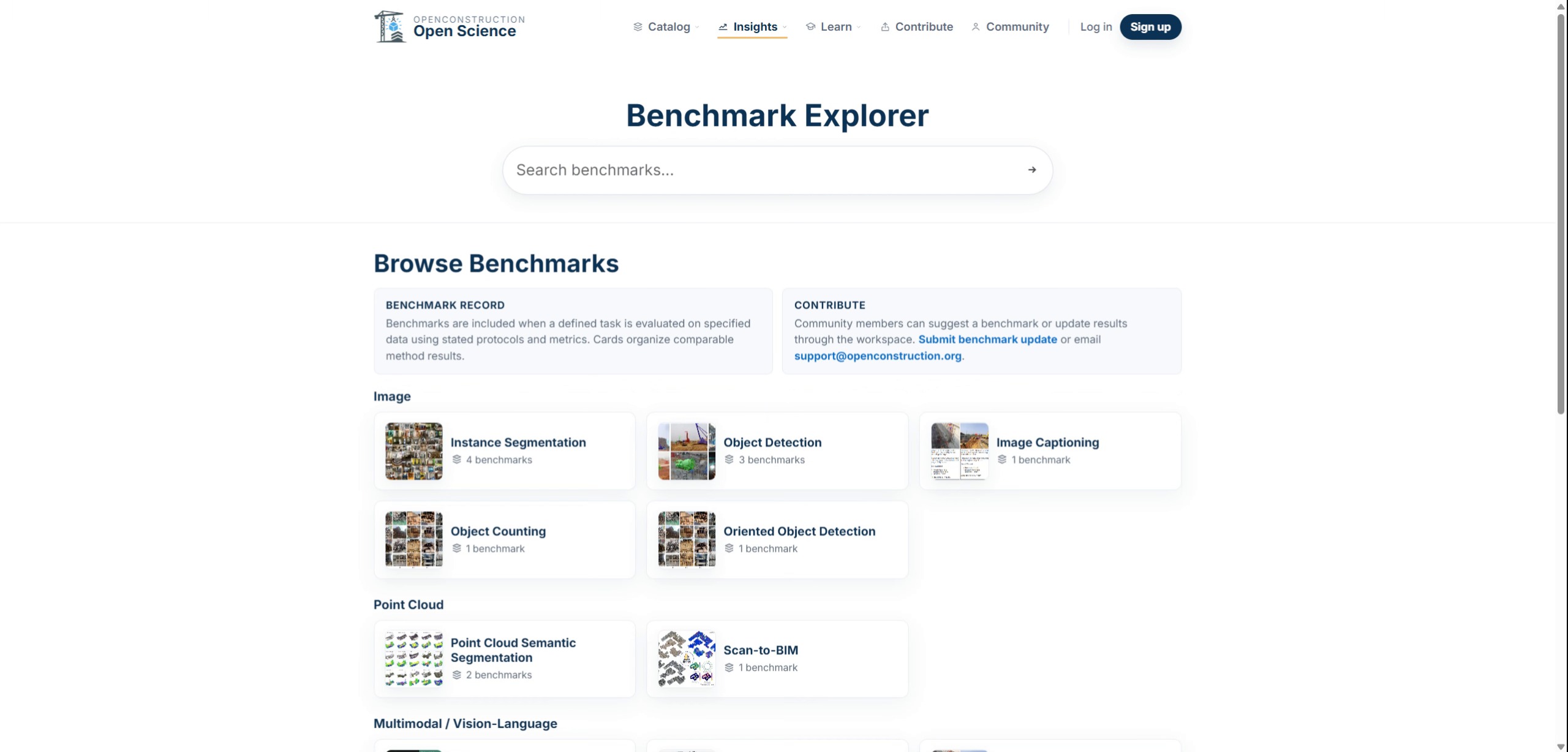Open the Catalog menu
The image size is (1568, 752).
coord(666,27)
